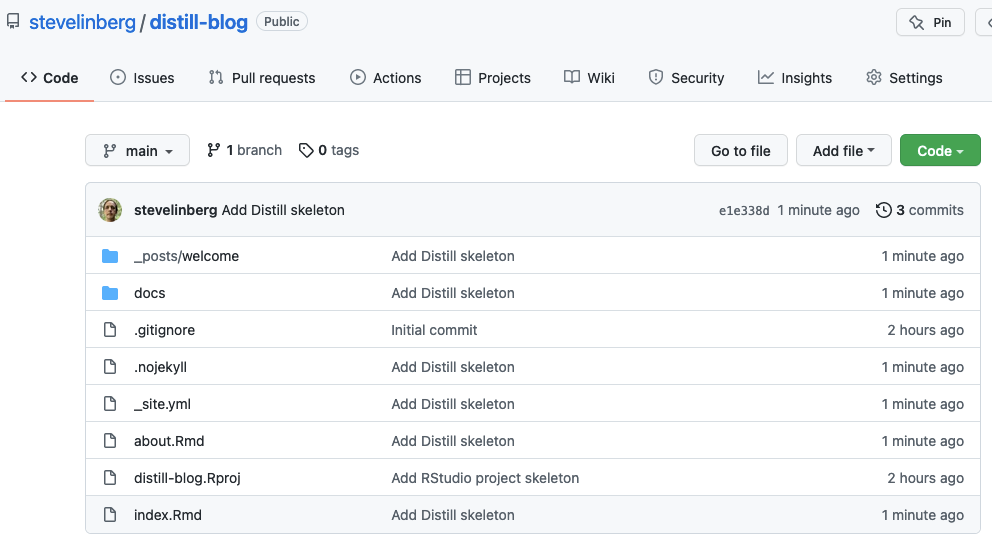Open commit hash e1e338d link
The image size is (992, 543).
click(744, 211)
